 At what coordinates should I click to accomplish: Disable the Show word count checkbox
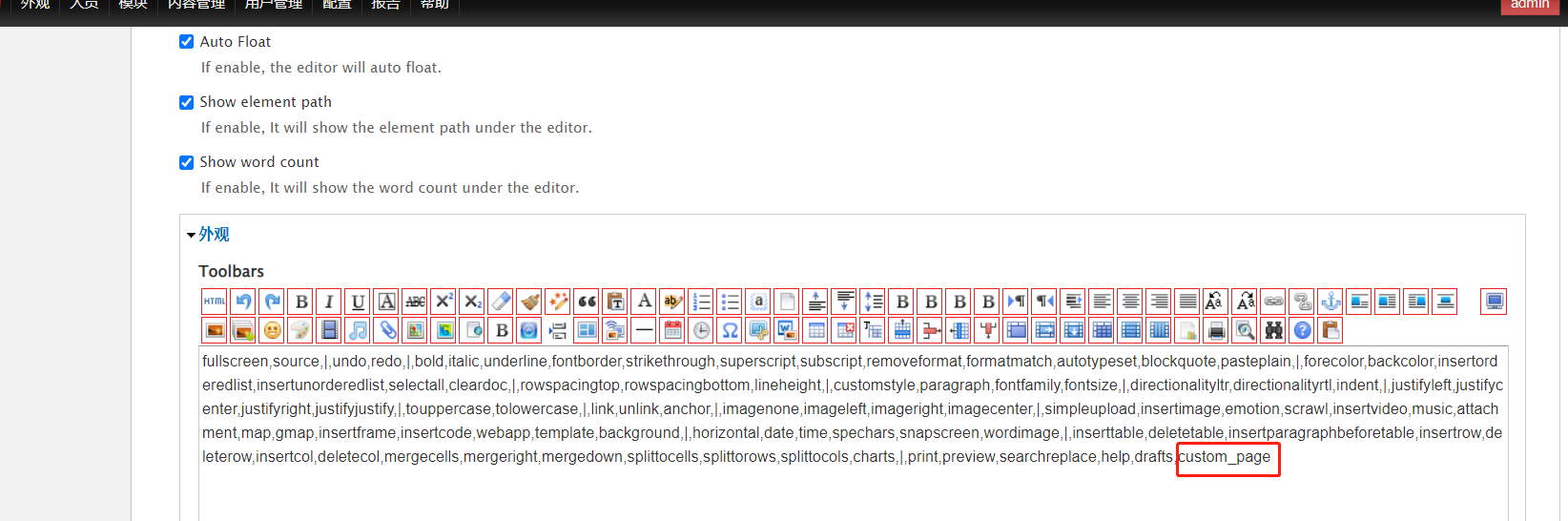[x=187, y=162]
